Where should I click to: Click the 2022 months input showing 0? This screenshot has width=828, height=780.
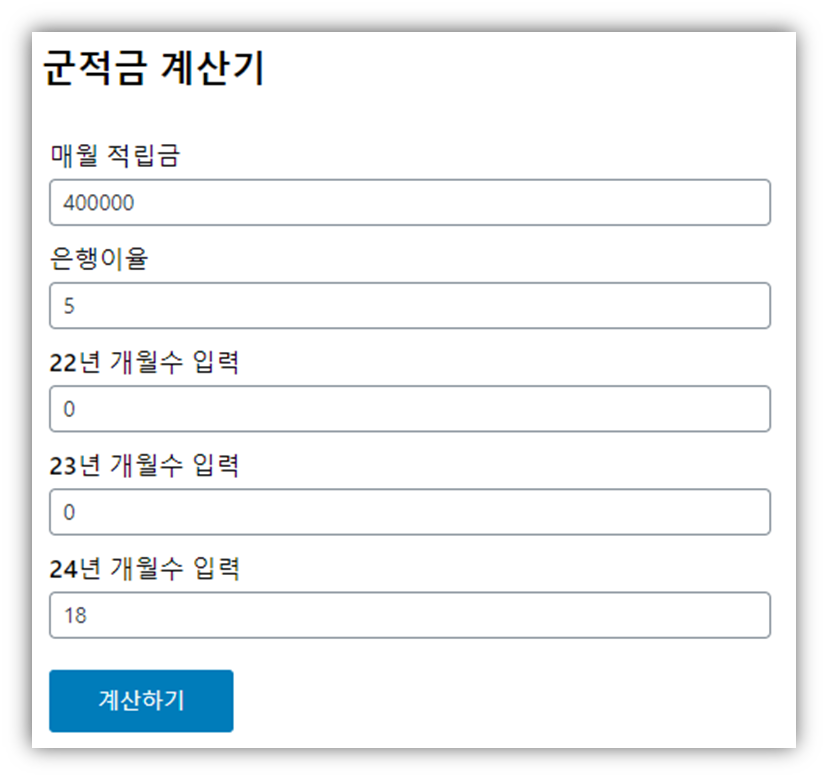[x=410, y=408]
